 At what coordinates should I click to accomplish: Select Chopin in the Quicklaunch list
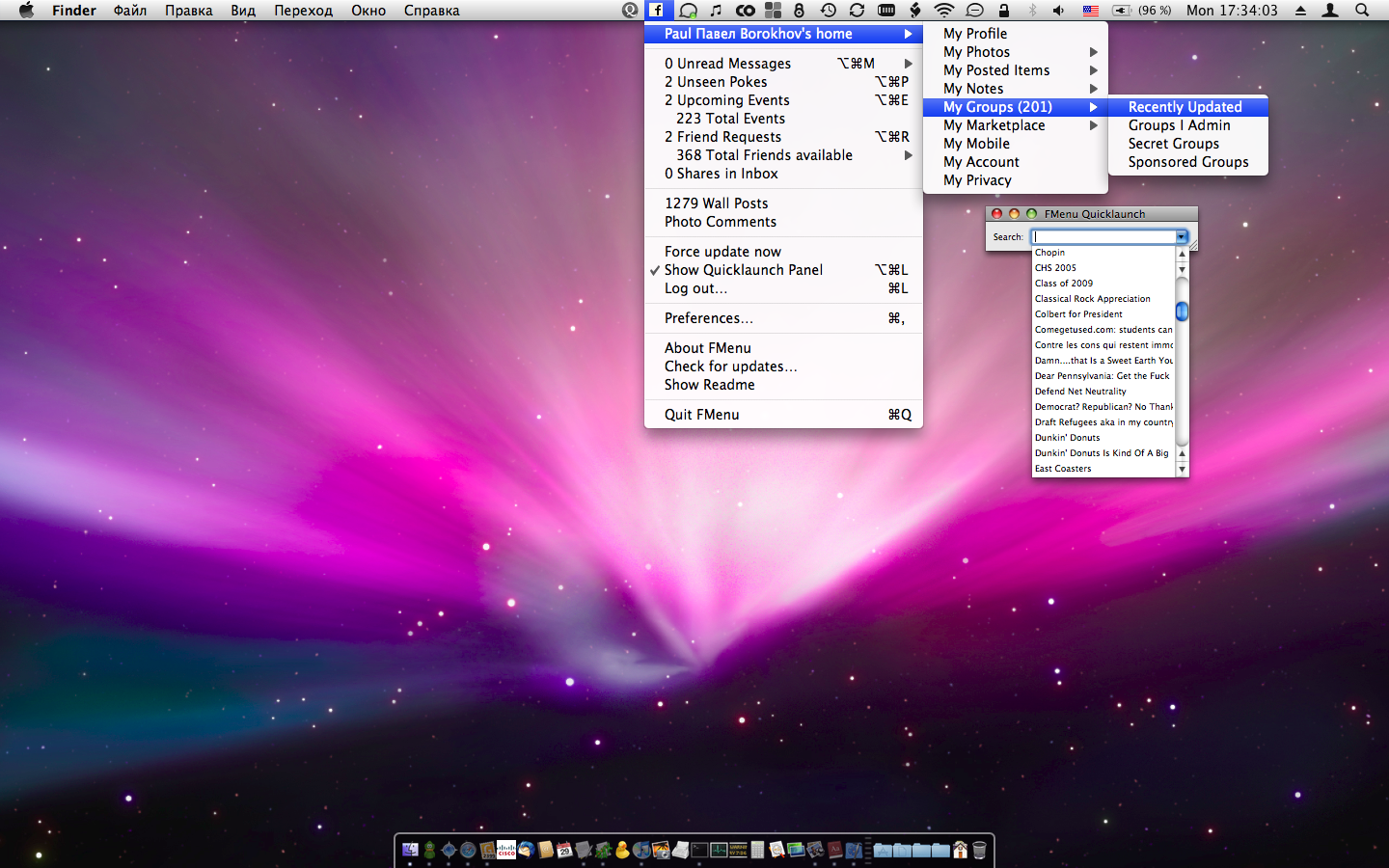pyautogui.click(x=1103, y=253)
